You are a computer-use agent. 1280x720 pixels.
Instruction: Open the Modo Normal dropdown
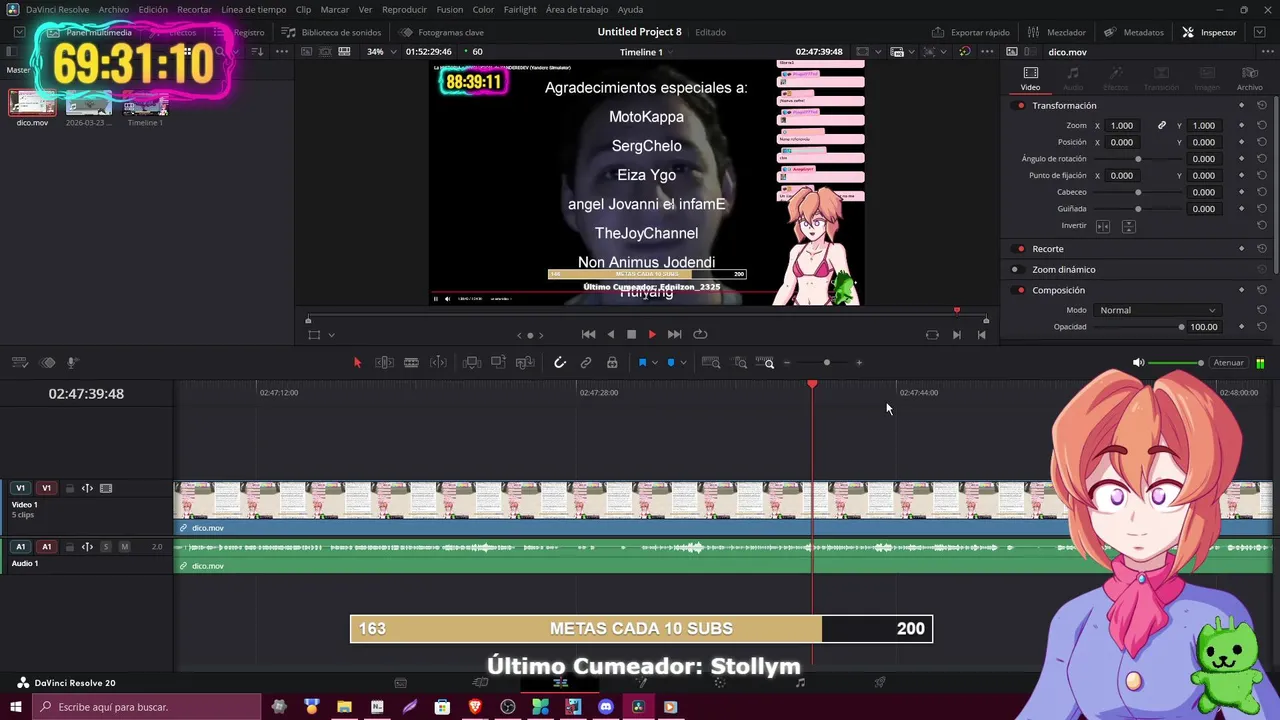coord(1157,310)
